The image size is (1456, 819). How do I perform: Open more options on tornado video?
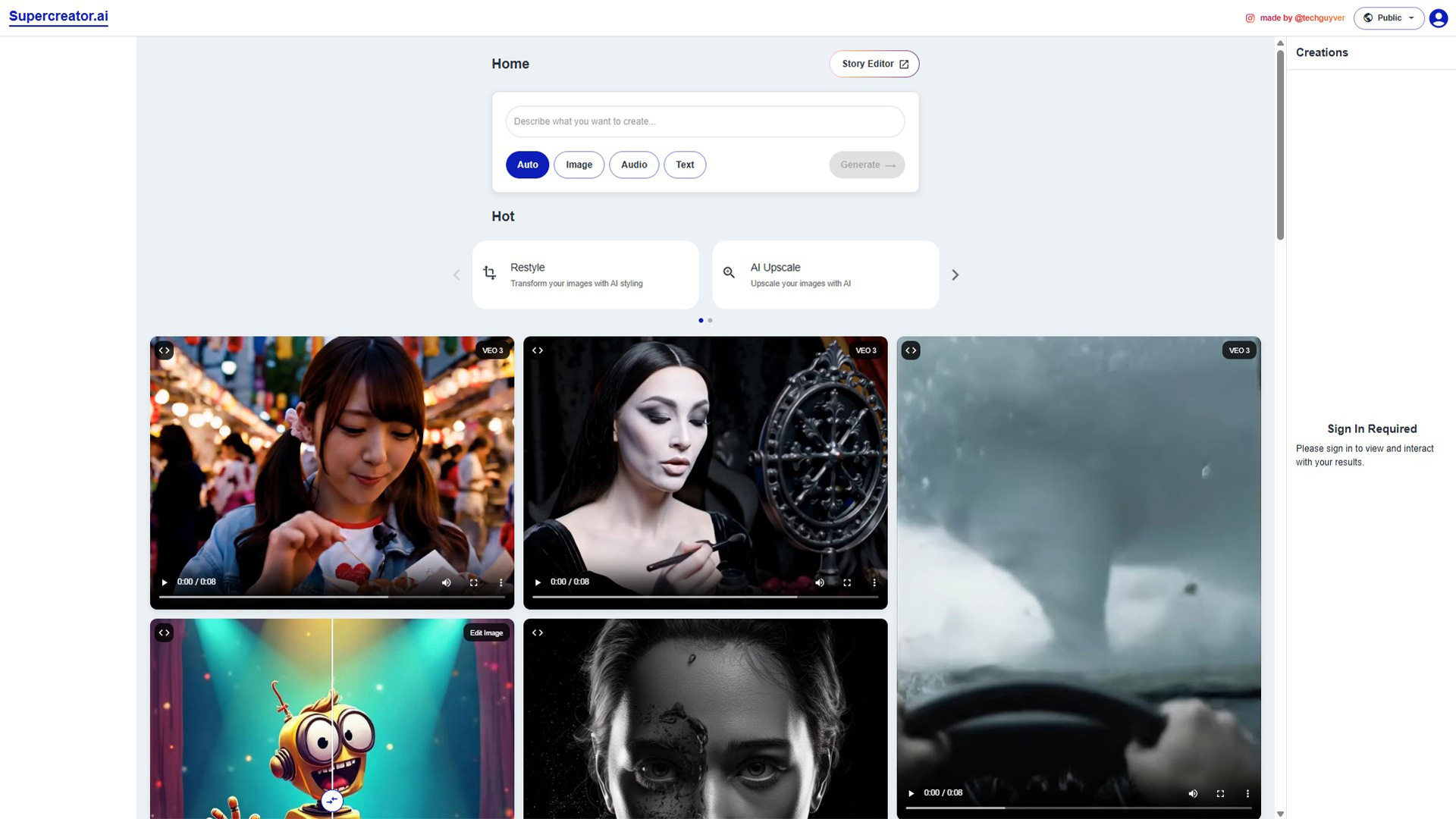point(1247,793)
